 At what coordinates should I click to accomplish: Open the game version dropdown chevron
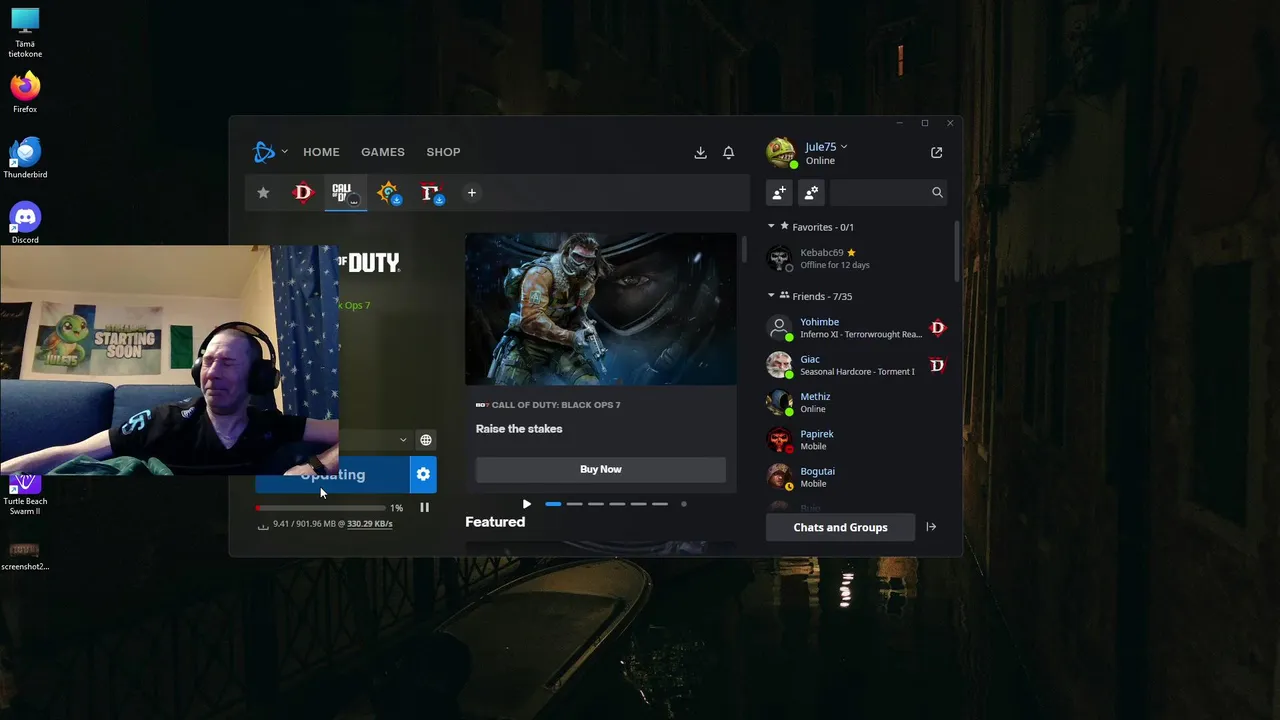point(403,440)
